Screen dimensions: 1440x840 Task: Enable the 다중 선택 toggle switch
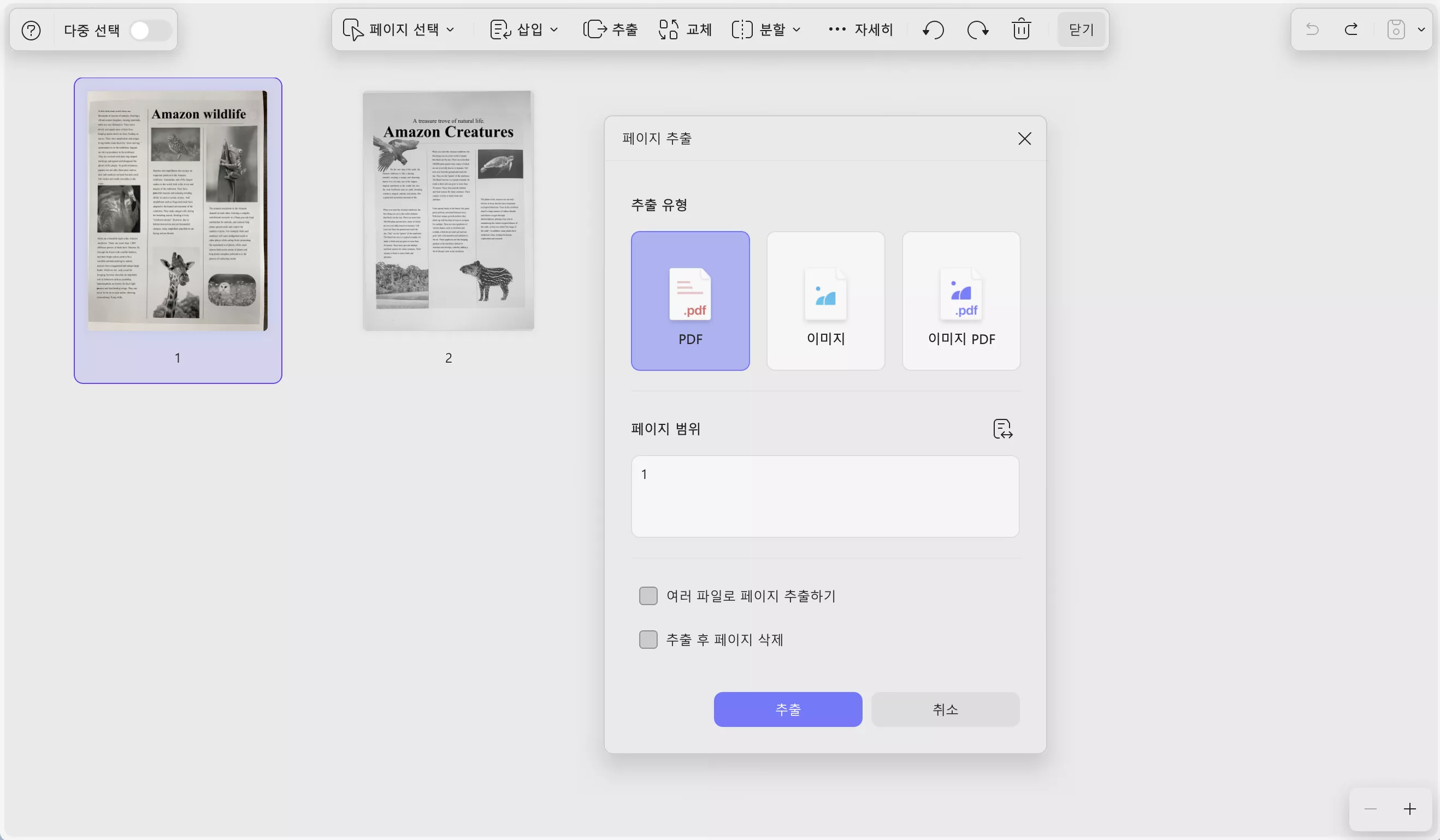150,29
